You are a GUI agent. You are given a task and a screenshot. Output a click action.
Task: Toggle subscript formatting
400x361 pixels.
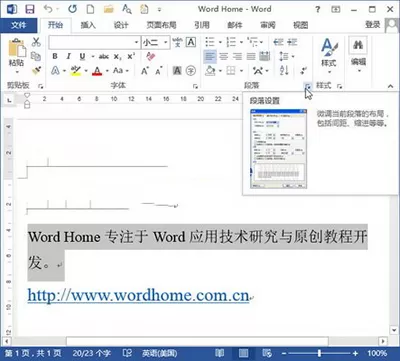(x=117, y=57)
